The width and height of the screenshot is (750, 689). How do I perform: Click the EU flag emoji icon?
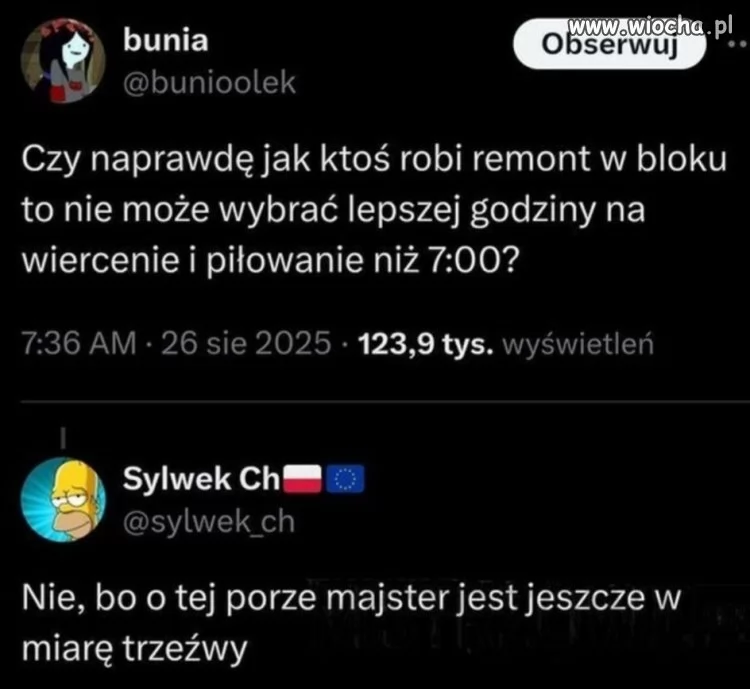pyautogui.click(x=345, y=478)
